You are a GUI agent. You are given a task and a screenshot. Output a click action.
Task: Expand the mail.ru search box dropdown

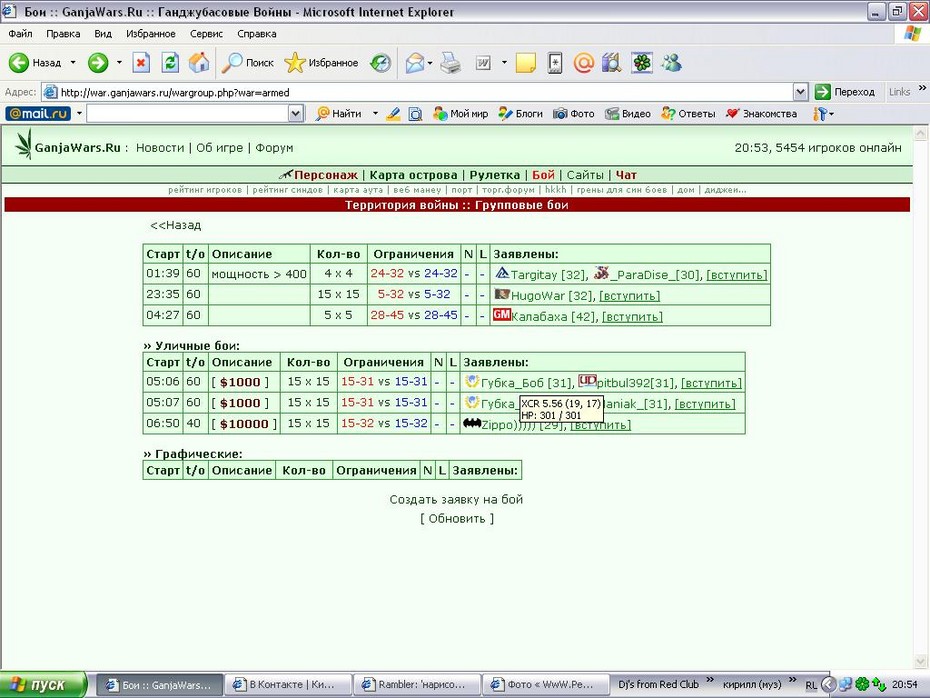(x=295, y=113)
